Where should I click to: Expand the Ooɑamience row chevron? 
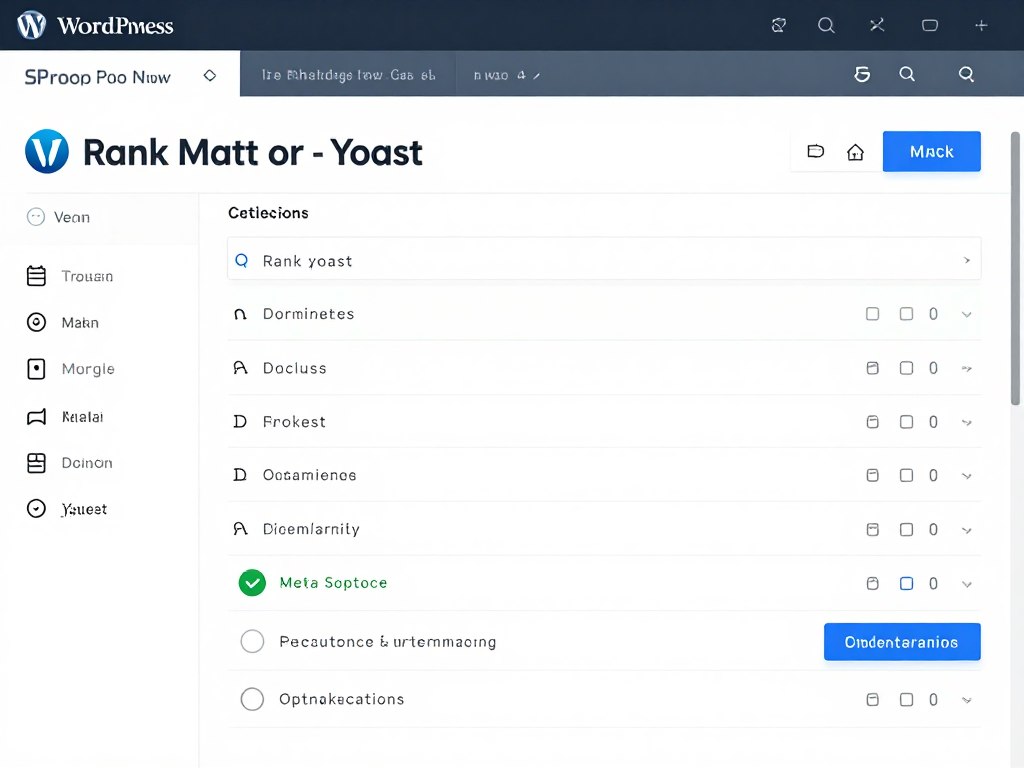[x=967, y=476]
